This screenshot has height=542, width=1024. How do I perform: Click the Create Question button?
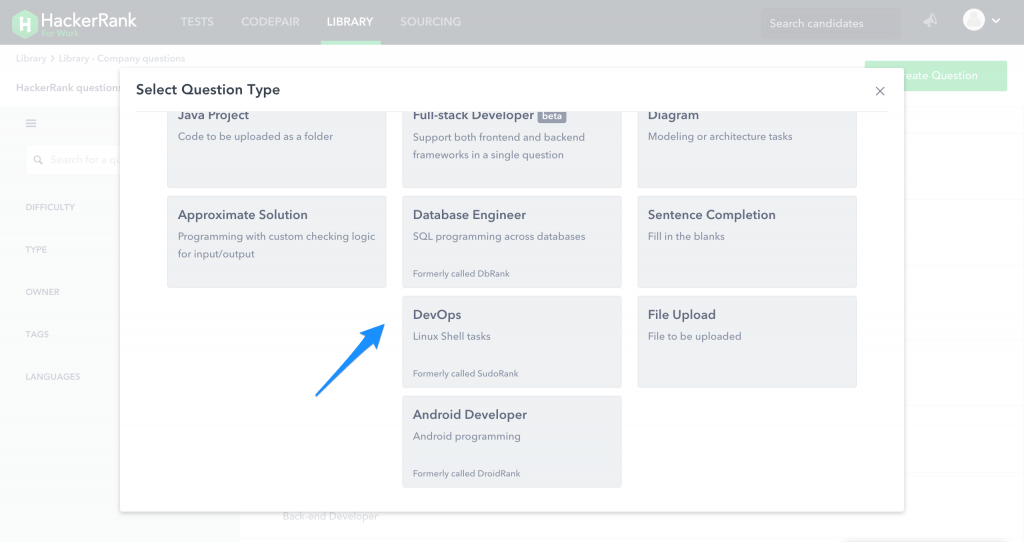[x=935, y=76]
